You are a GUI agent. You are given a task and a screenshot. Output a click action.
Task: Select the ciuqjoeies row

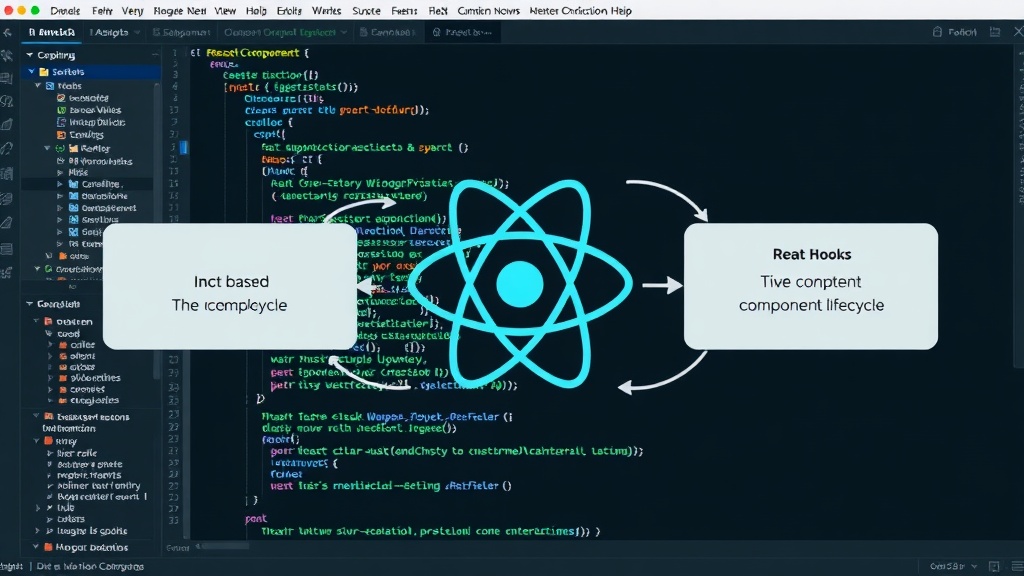[x=88, y=400]
